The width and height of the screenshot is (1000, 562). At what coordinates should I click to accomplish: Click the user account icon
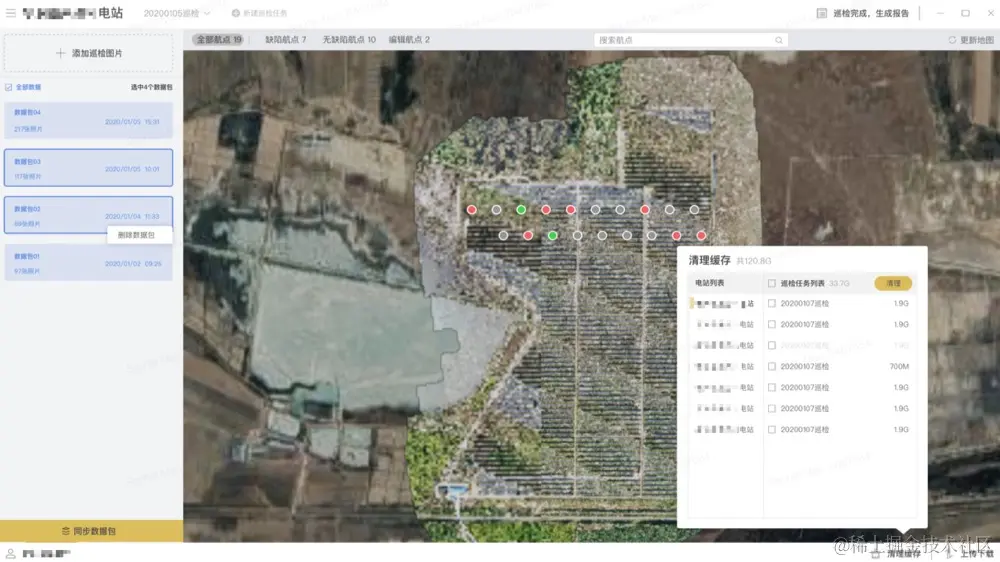(10, 553)
